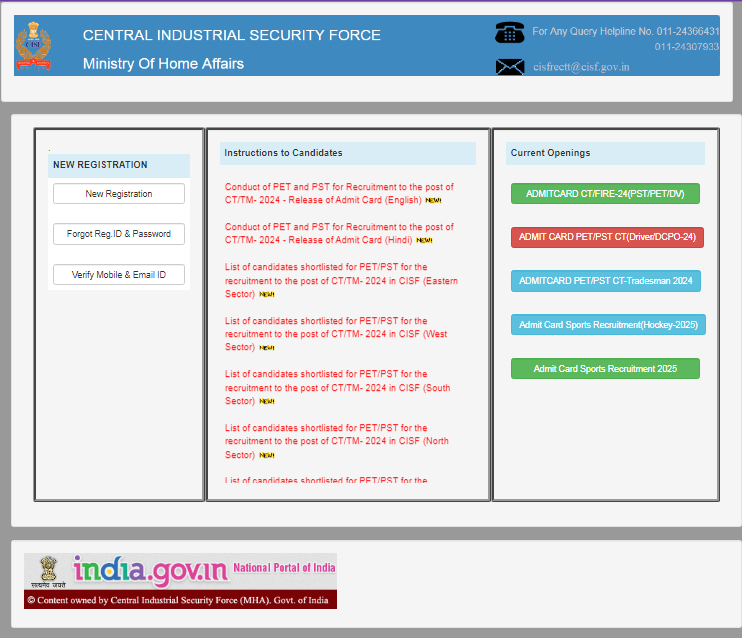Open Admit Card Sports Recruitment(Hockey-2025)

pos(608,325)
